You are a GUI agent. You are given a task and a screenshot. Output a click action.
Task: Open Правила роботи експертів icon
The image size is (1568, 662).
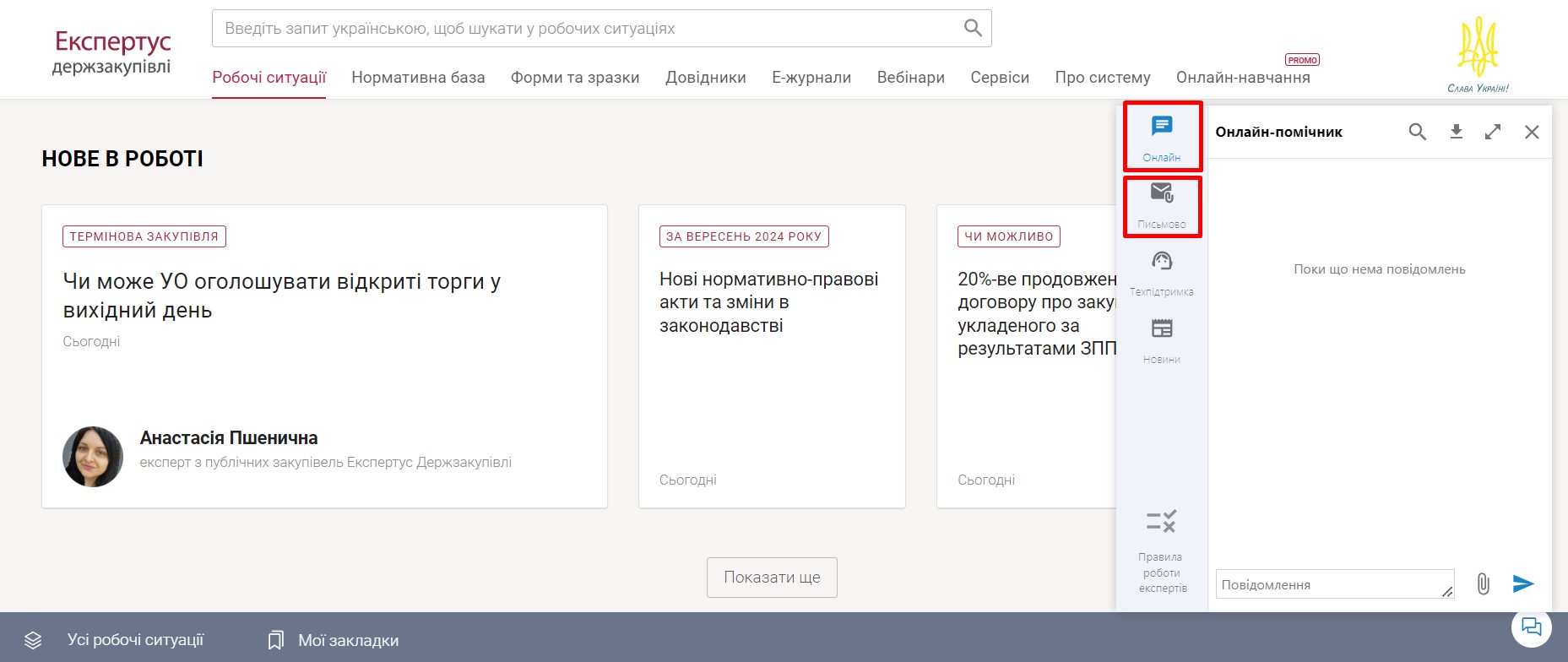pyautogui.click(x=1162, y=521)
